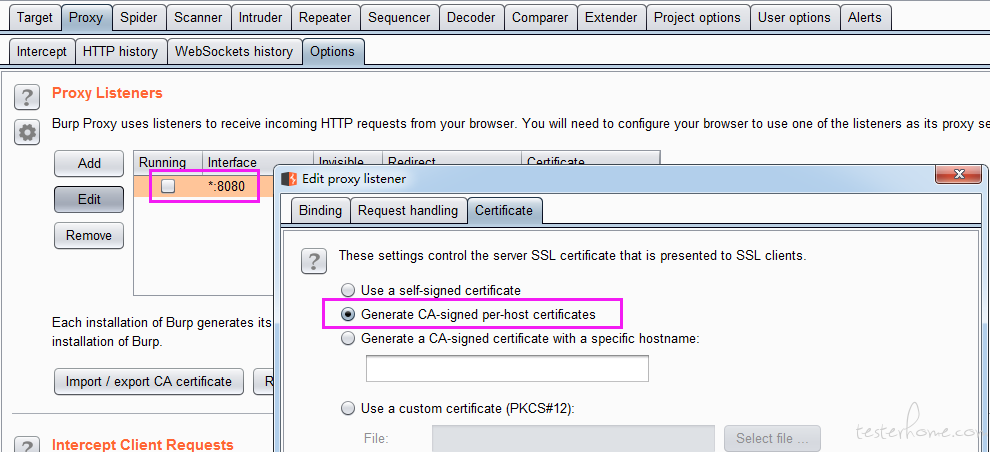Open the Proxy Listeners gear settings icon
The width and height of the screenshot is (990, 452).
click(x=27, y=133)
